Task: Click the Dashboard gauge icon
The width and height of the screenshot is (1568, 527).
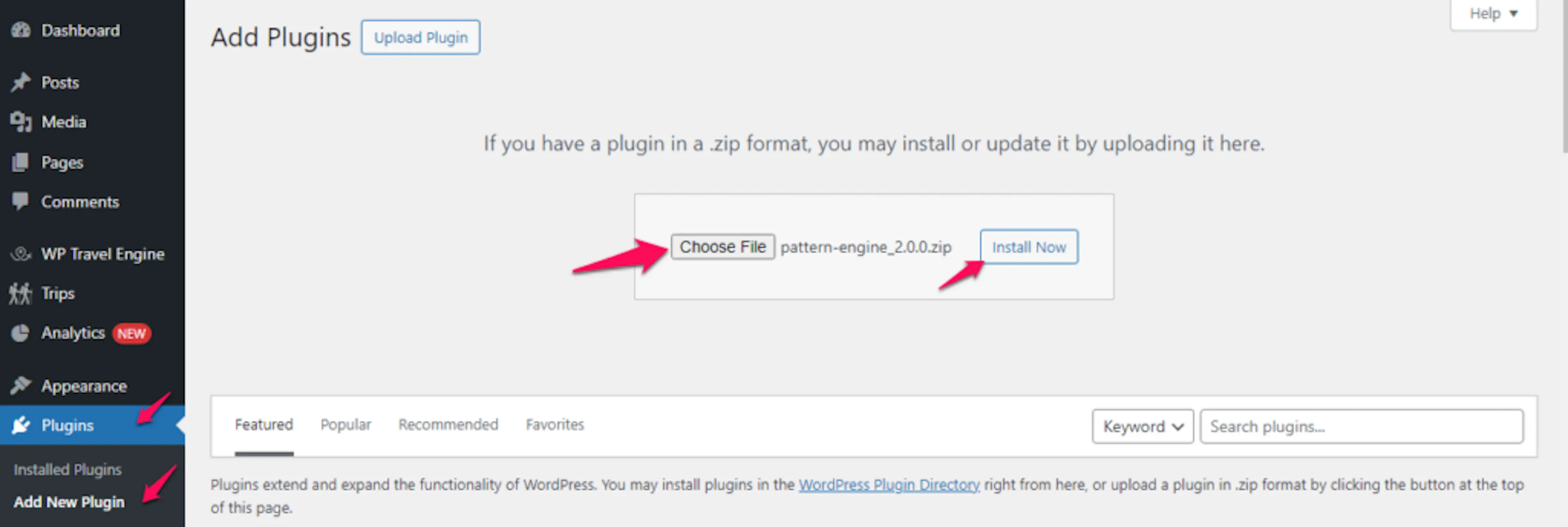Action: (x=21, y=30)
